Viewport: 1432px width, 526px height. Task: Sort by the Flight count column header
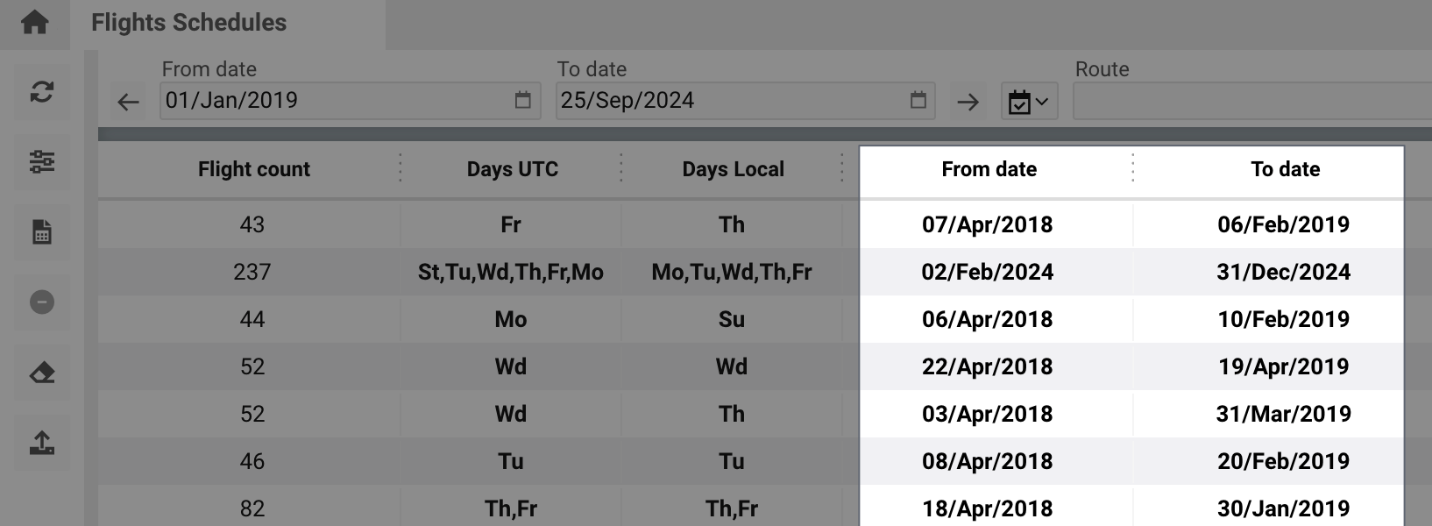click(253, 170)
